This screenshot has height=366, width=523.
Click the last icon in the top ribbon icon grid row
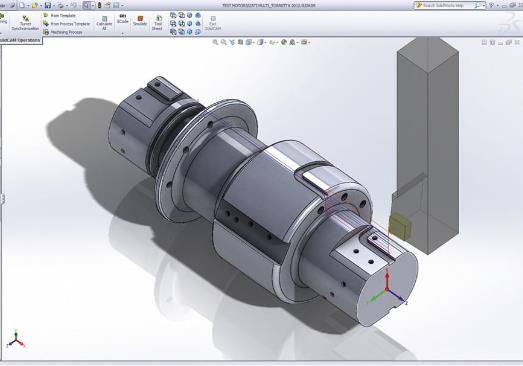tap(198, 15)
